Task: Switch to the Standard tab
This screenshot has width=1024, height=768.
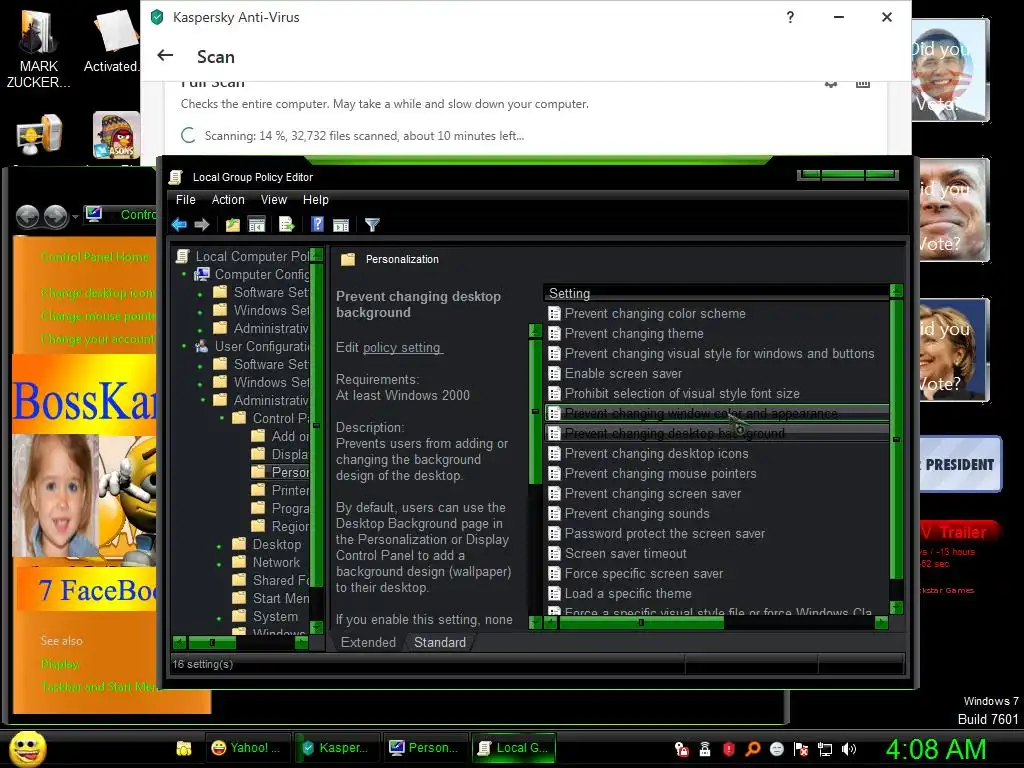Action: (440, 642)
